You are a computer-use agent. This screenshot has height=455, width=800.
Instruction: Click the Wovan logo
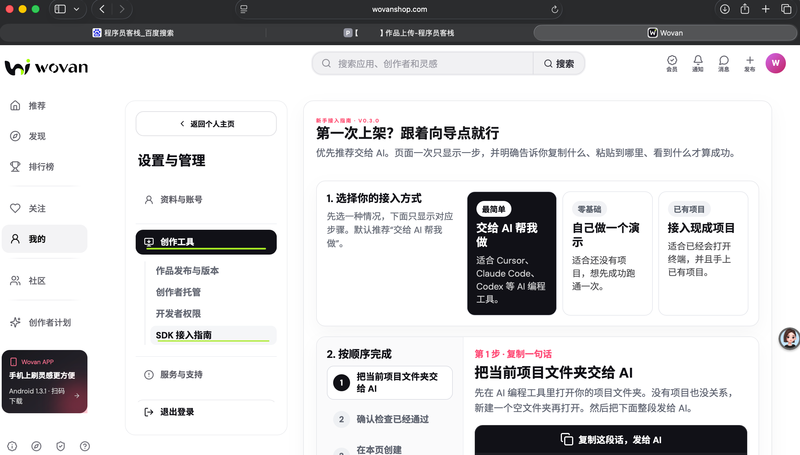click(x=46, y=67)
